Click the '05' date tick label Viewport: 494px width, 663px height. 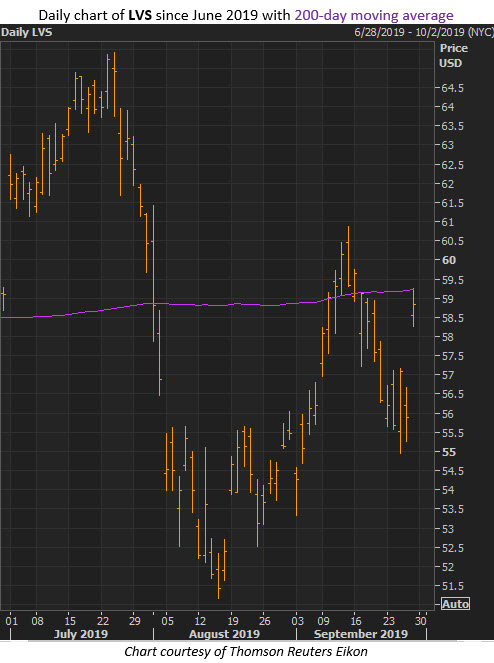click(167, 621)
